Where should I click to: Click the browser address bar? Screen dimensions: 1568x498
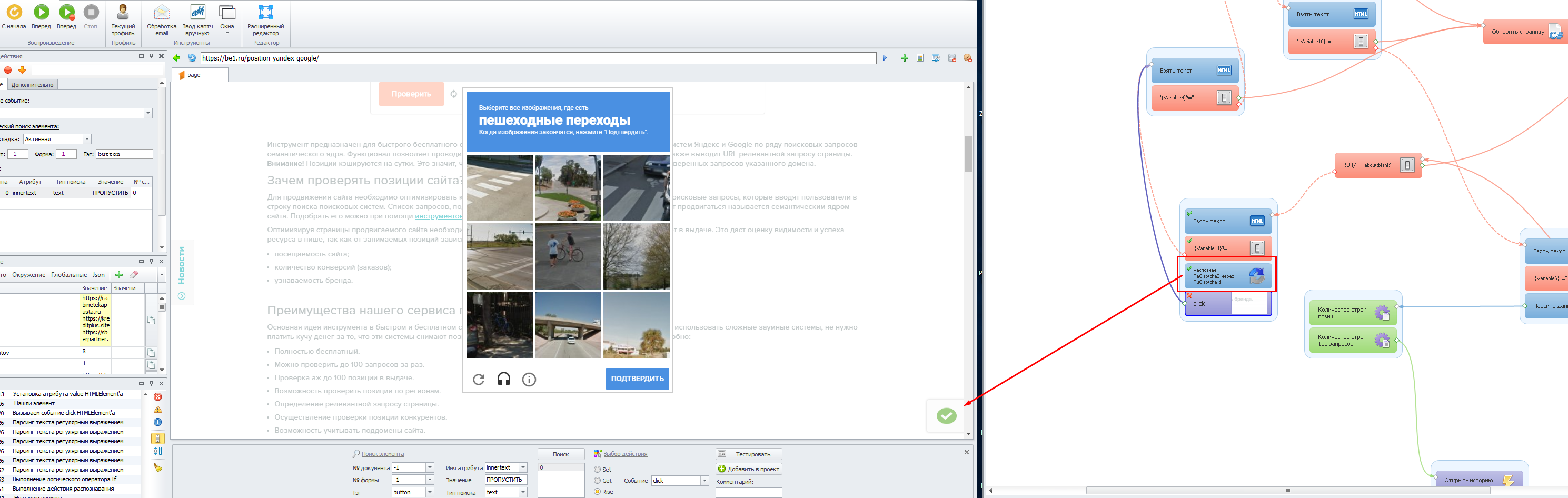click(x=538, y=58)
